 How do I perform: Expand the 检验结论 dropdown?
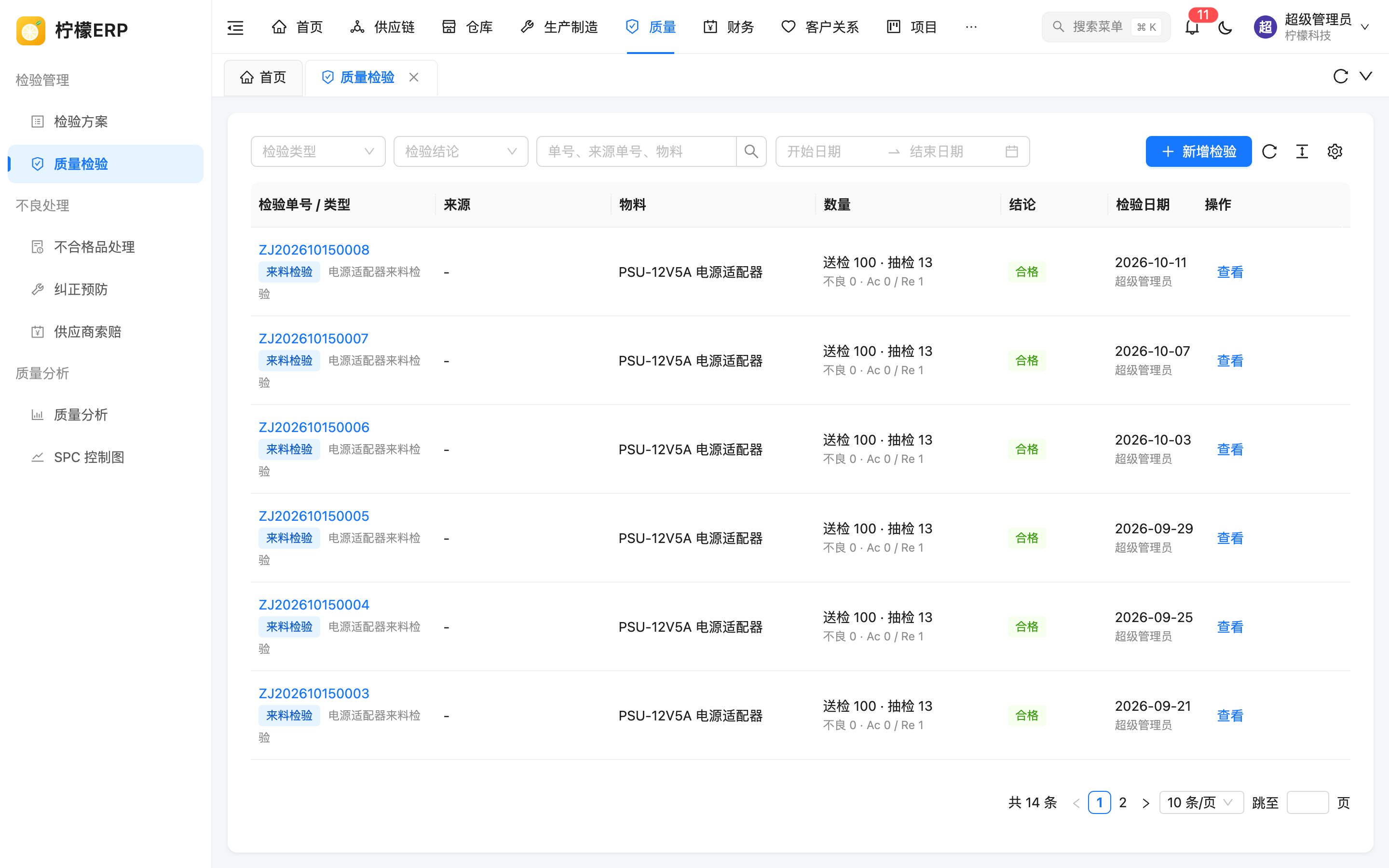coord(461,151)
